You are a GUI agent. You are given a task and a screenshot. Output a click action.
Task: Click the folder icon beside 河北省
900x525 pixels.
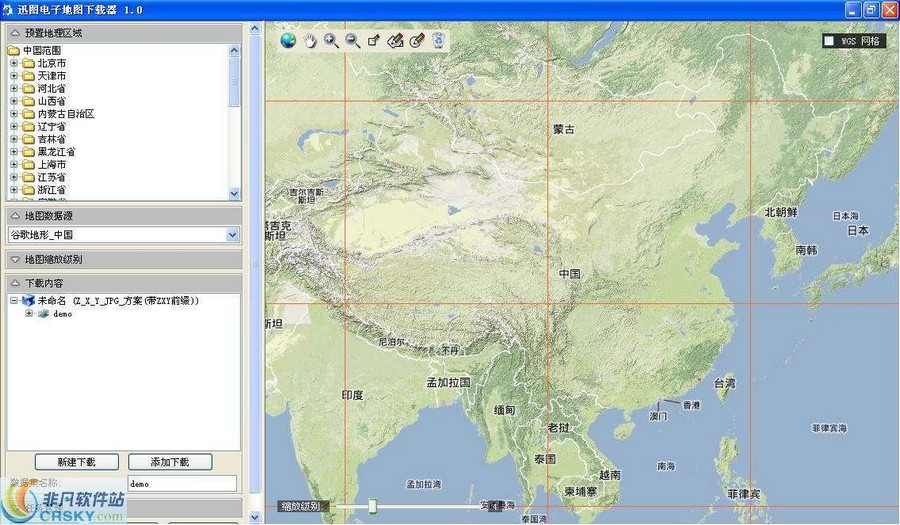29,89
